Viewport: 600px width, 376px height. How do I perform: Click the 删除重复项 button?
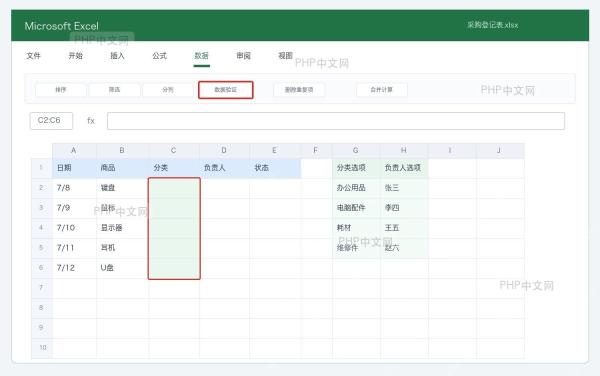pos(299,90)
